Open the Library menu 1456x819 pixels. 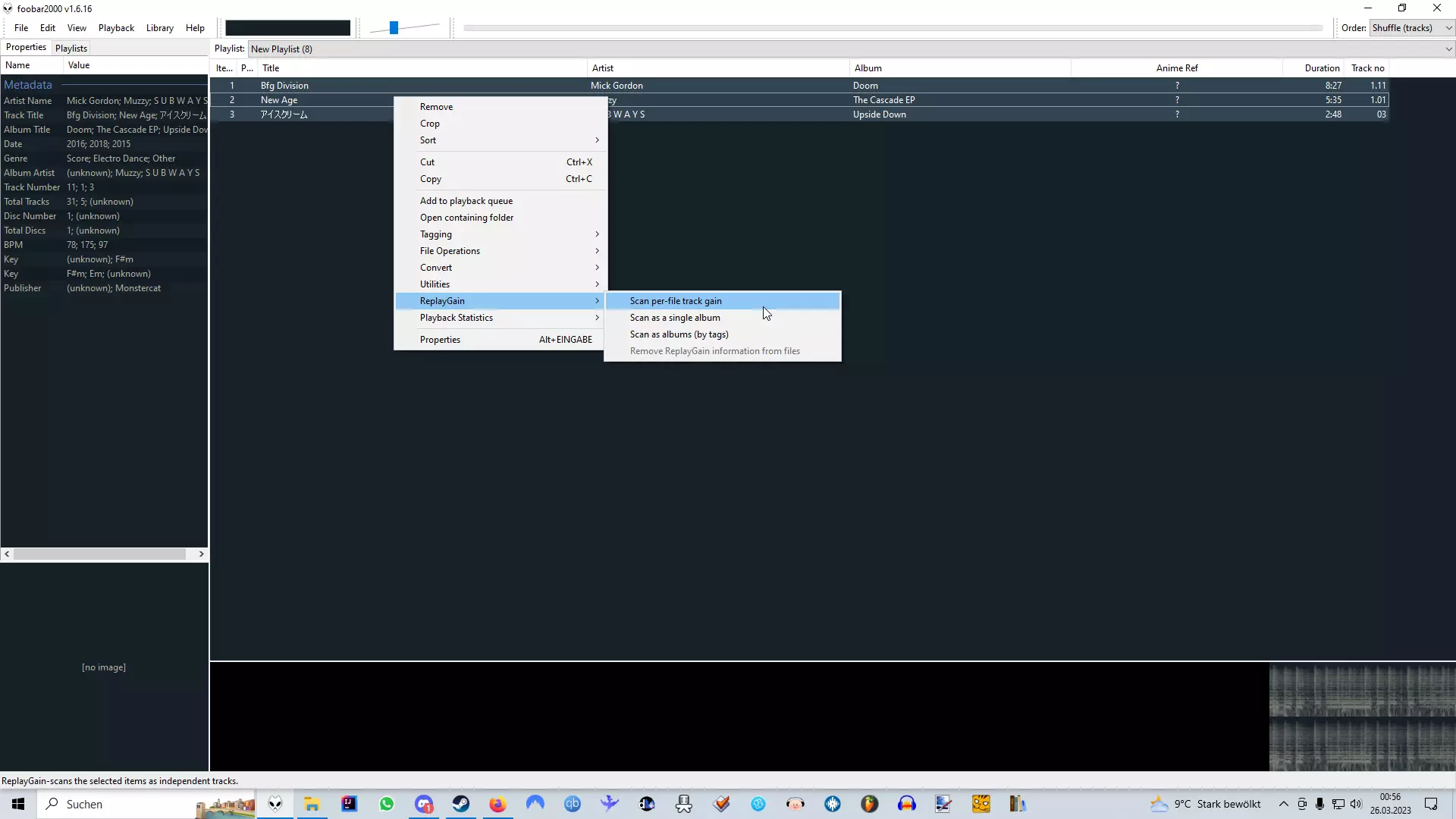[x=159, y=28]
